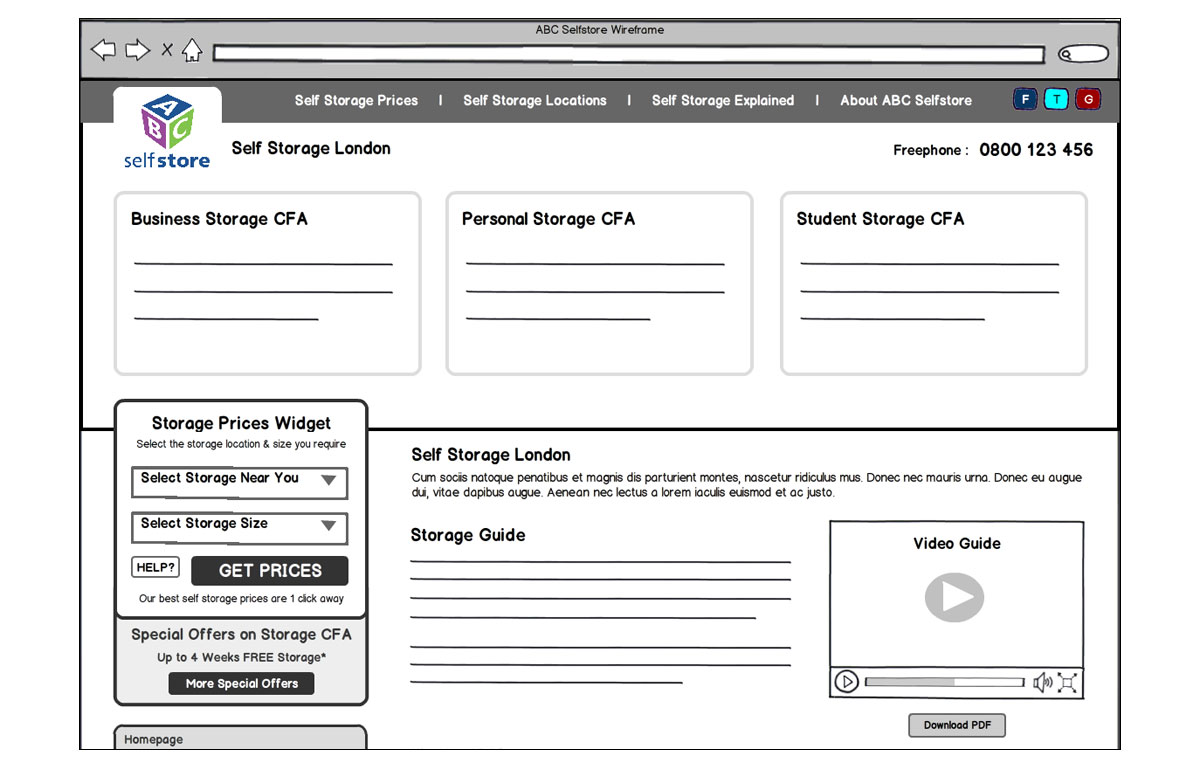Click the browser home icon
The width and height of the screenshot is (1200, 768).
pos(192,50)
